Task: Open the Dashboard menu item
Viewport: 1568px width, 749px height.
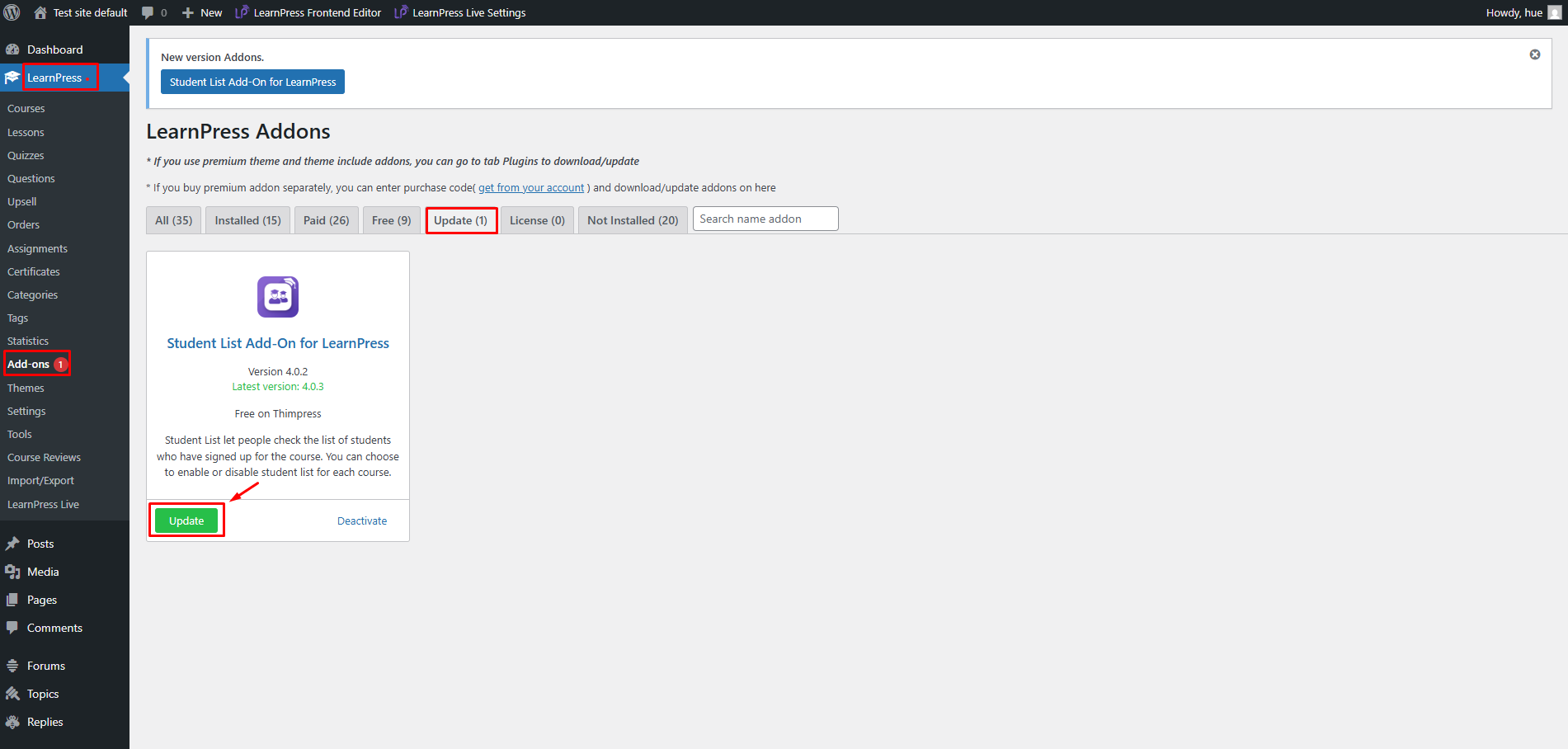Action: (54, 49)
